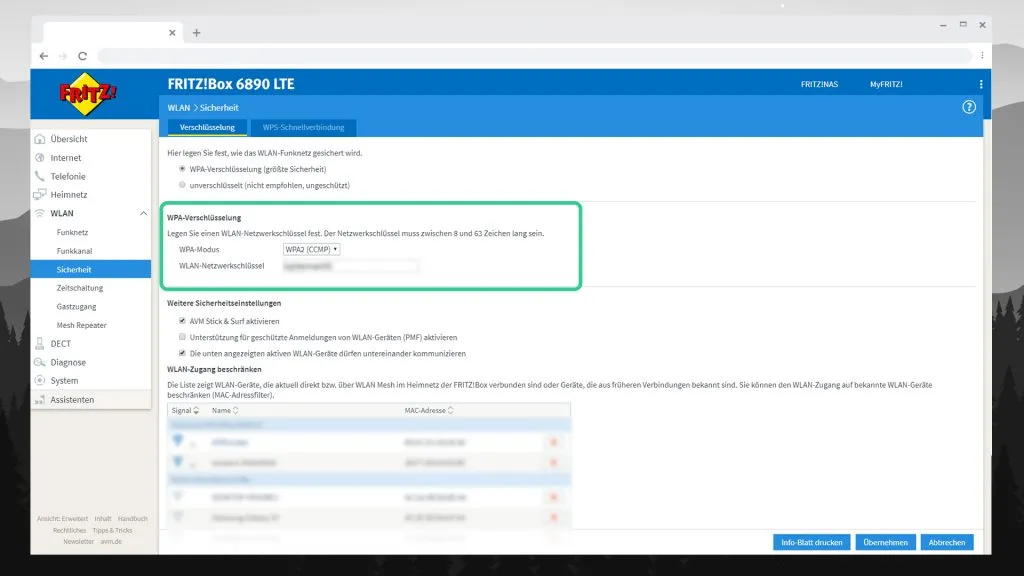Click the avm.de footer link

point(111,541)
